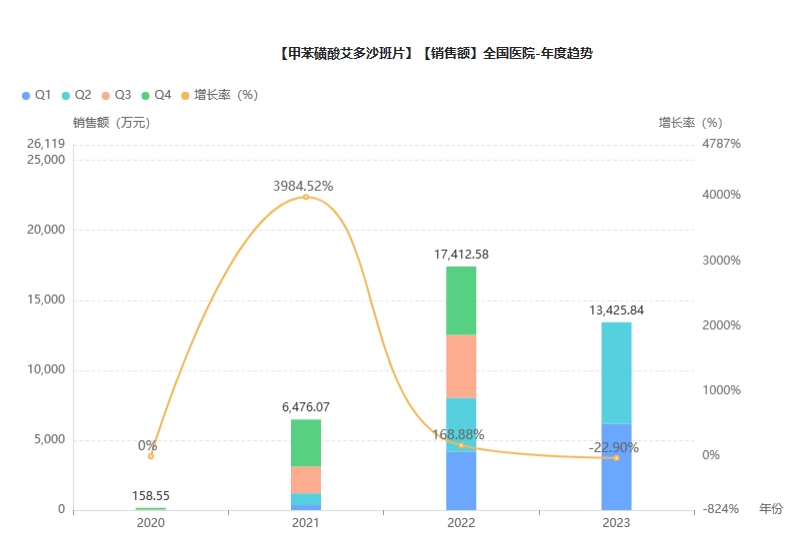
Task: Click the salmon Q3 segment of 2022 bar
Action: (x=461, y=366)
